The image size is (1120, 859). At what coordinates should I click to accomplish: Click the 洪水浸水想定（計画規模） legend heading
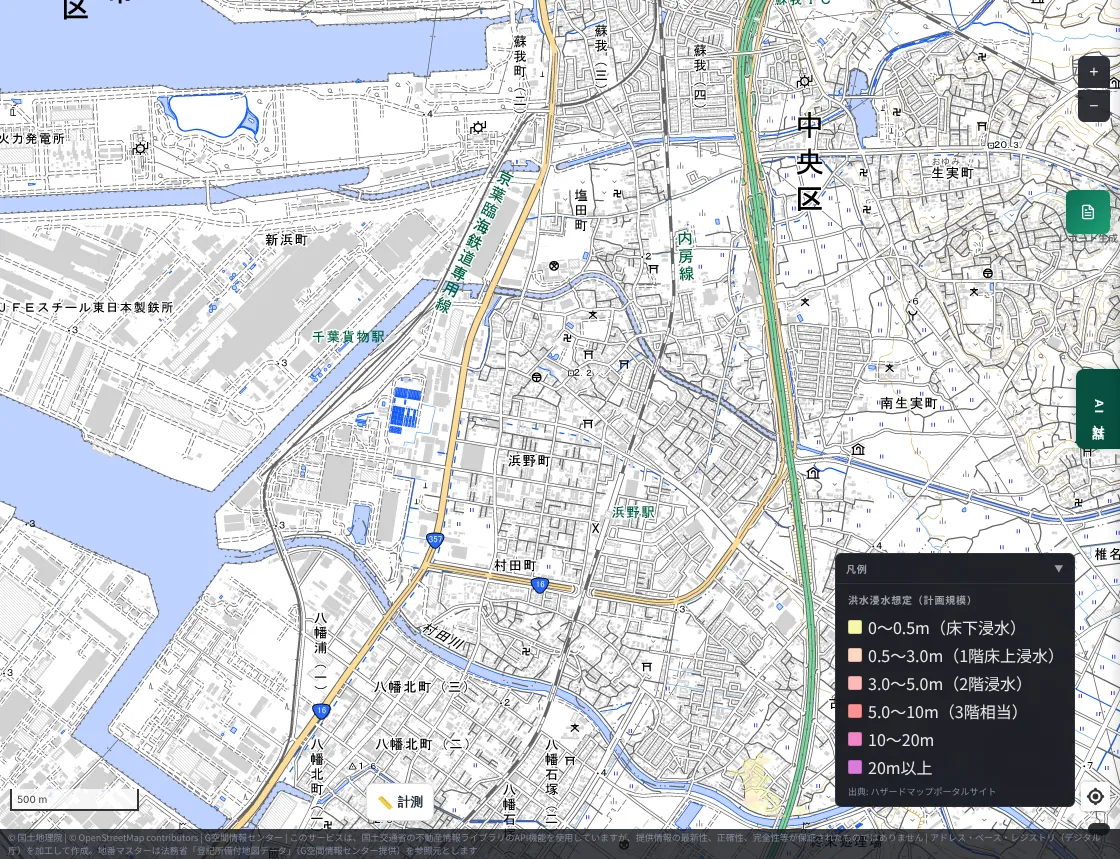tap(910, 601)
